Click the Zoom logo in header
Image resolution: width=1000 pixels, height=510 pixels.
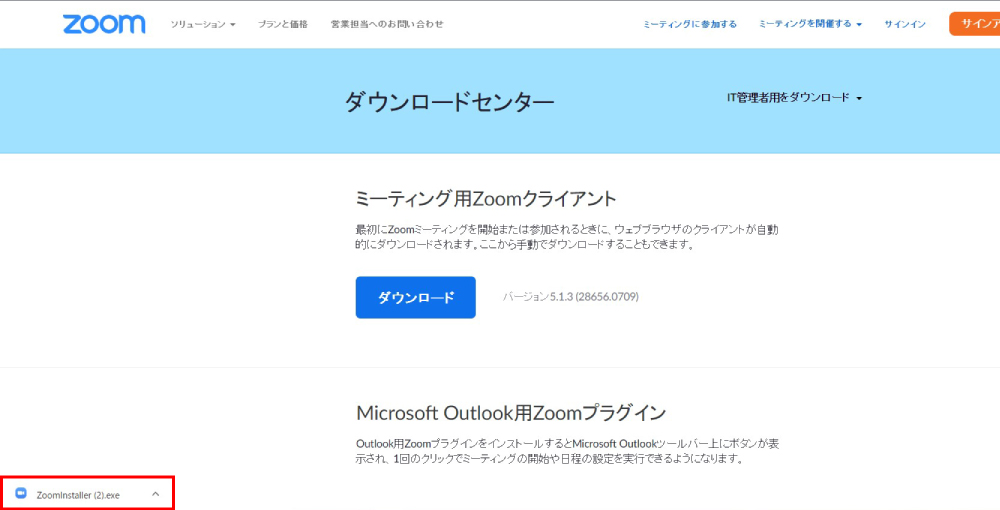click(x=103, y=24)
